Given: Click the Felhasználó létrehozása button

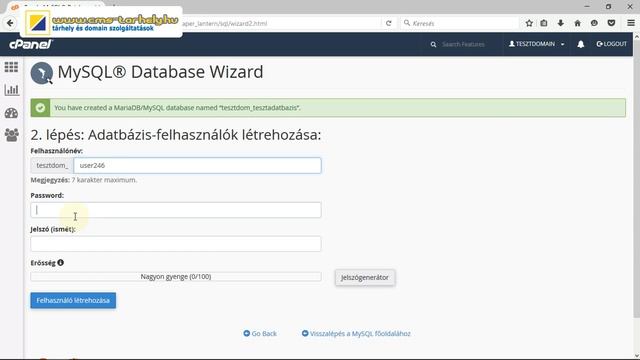Looking at the screenshot, I should [x=73, y=300].
